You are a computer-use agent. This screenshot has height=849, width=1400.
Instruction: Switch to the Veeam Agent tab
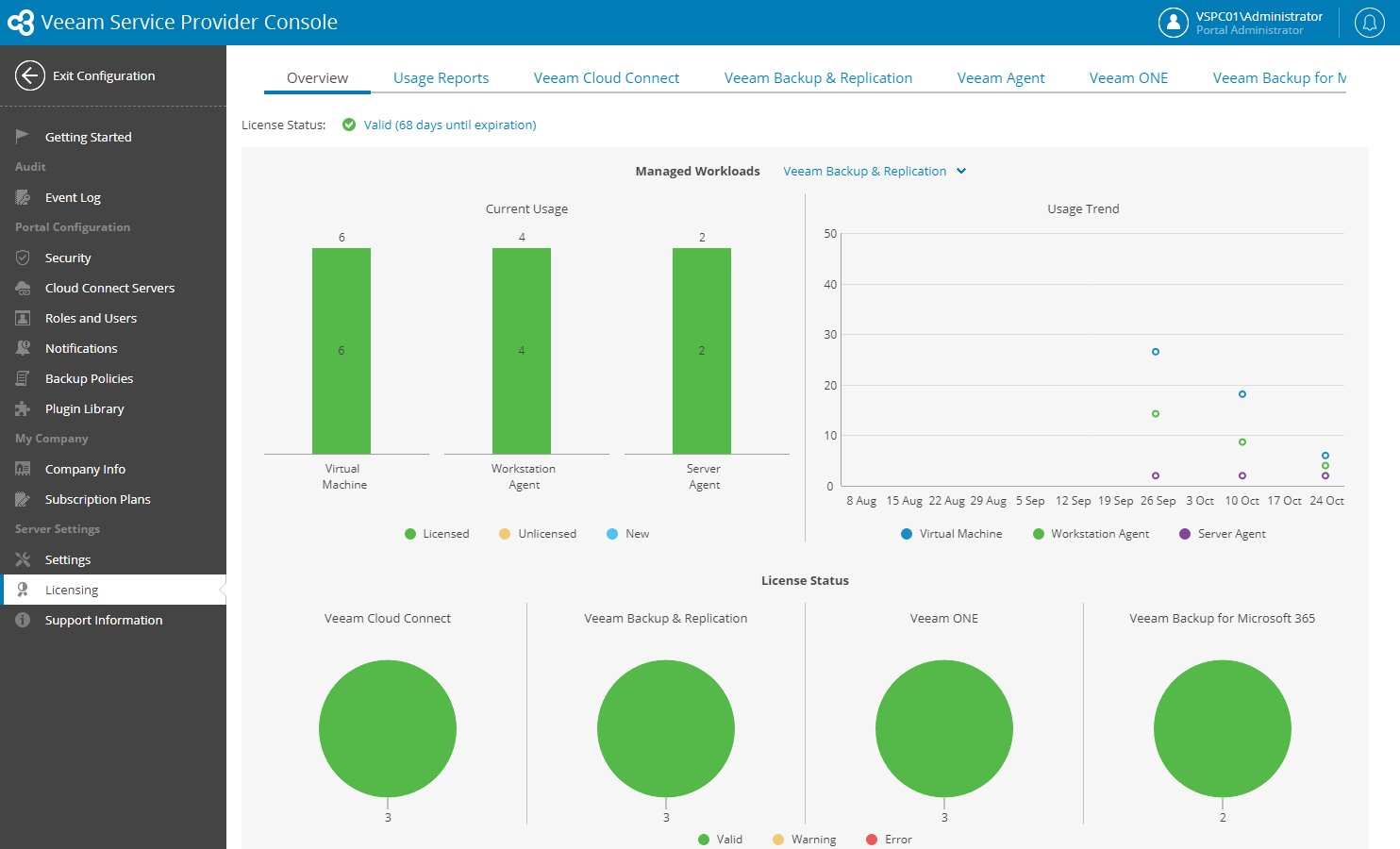coord(1001,78)
